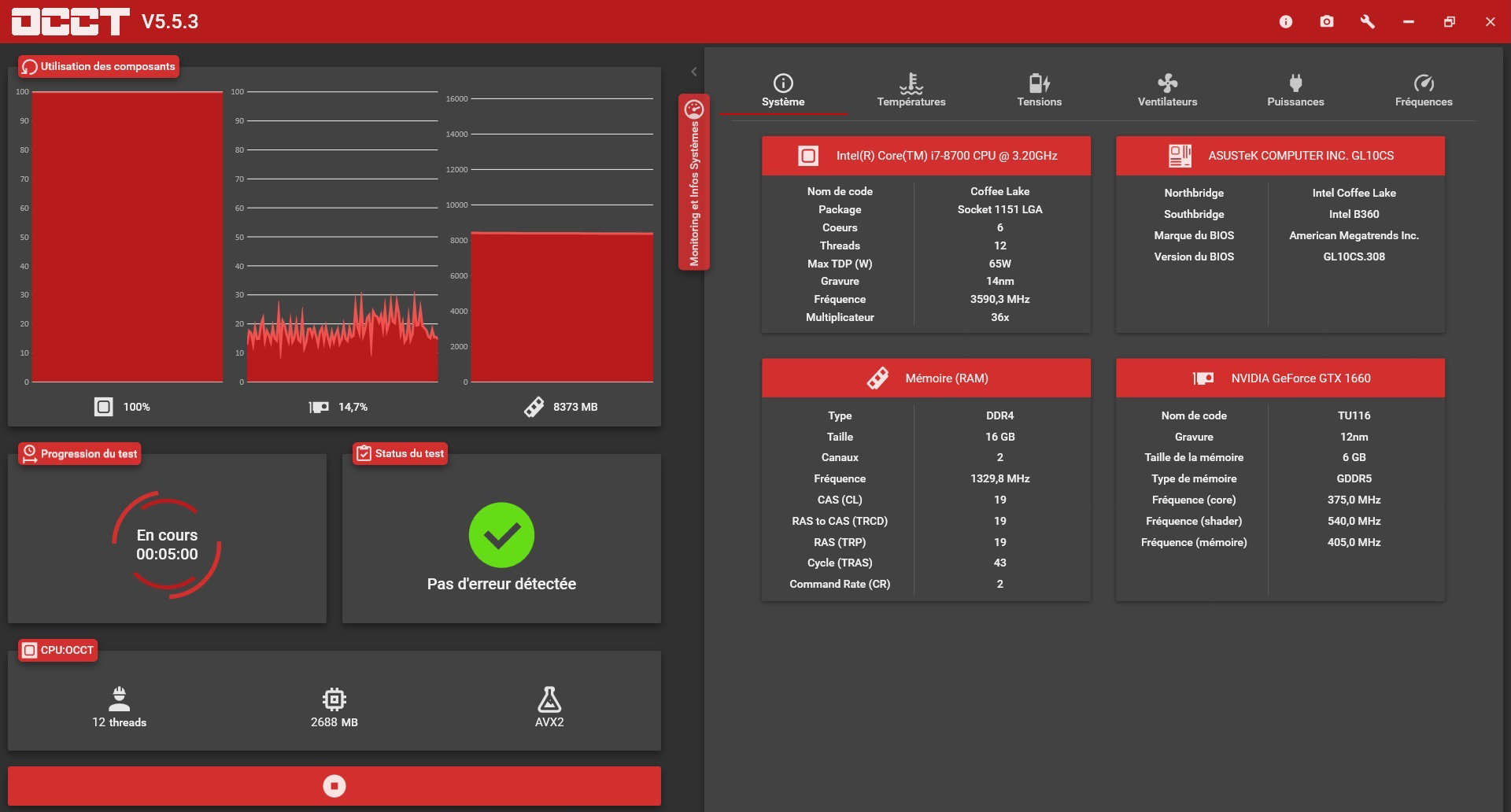Open the Ventilateurs tab
This screenshot has height=812, width=1511.
(x=1168, y=91)
